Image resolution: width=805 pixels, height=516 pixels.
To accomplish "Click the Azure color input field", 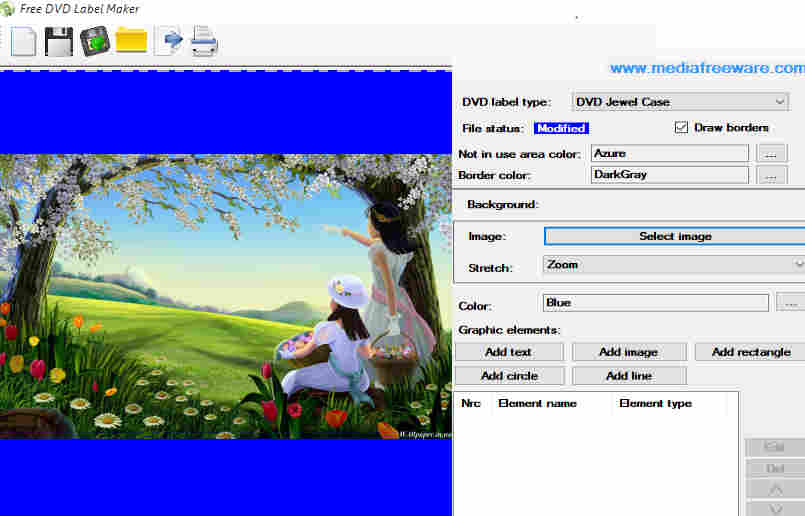I will click(670, 154).
